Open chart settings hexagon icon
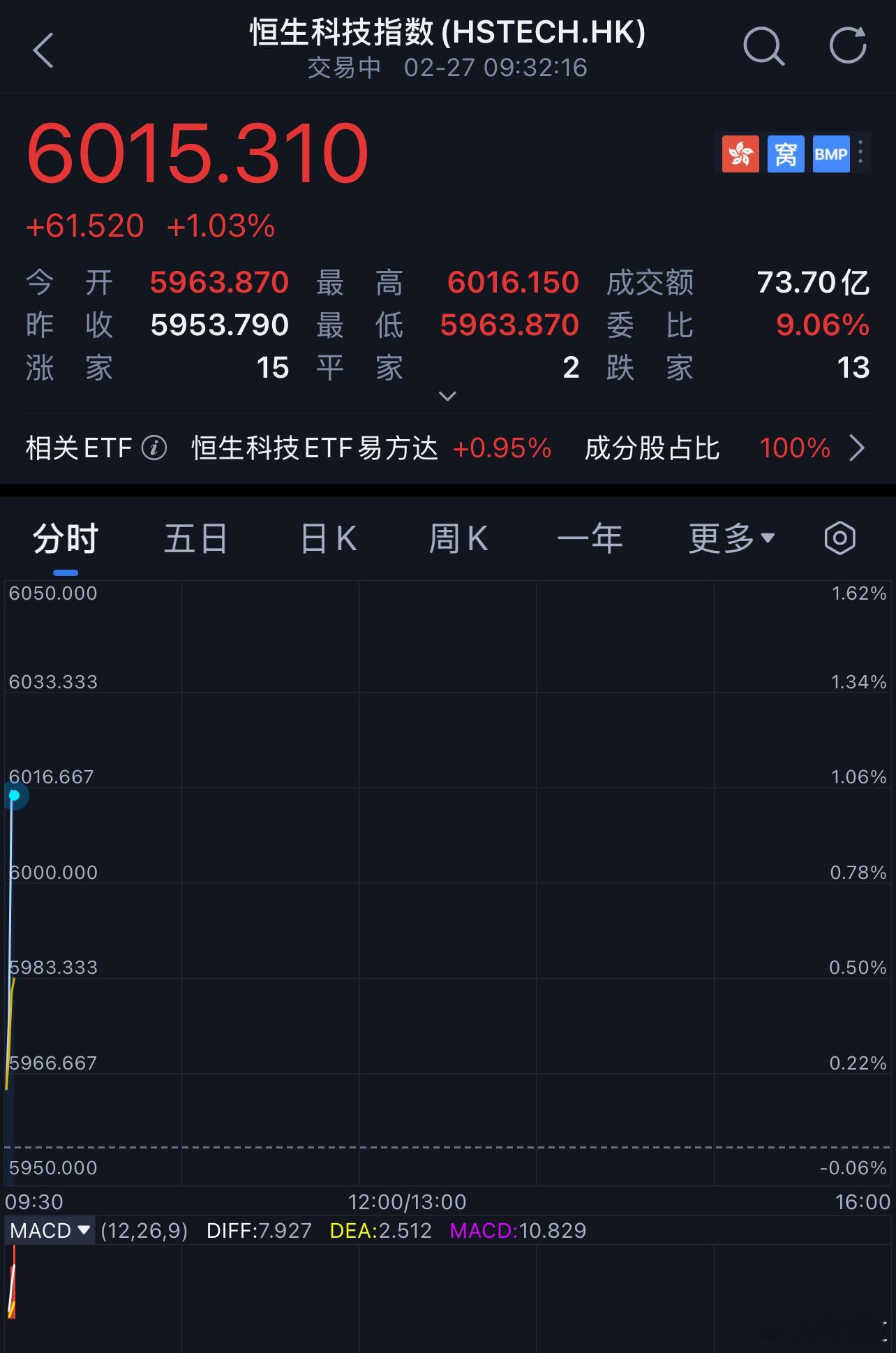 click(x=839, y=538)
